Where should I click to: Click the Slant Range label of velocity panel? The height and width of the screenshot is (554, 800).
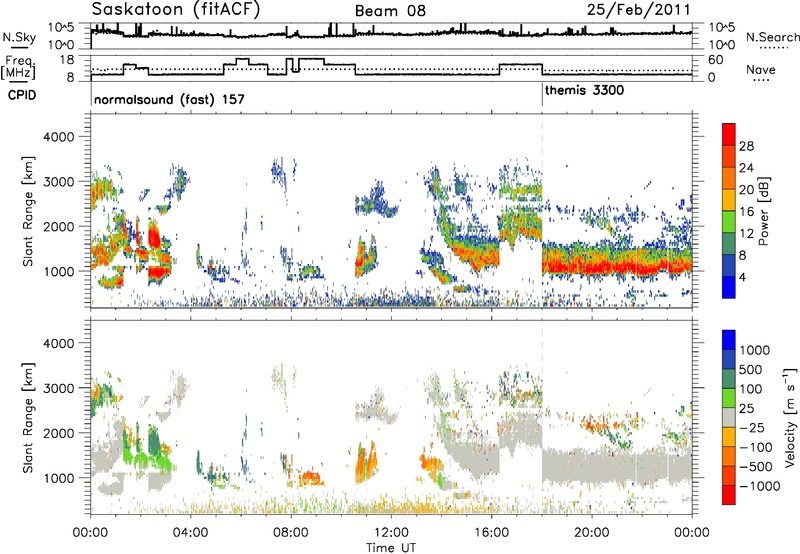tap(29, 417)
